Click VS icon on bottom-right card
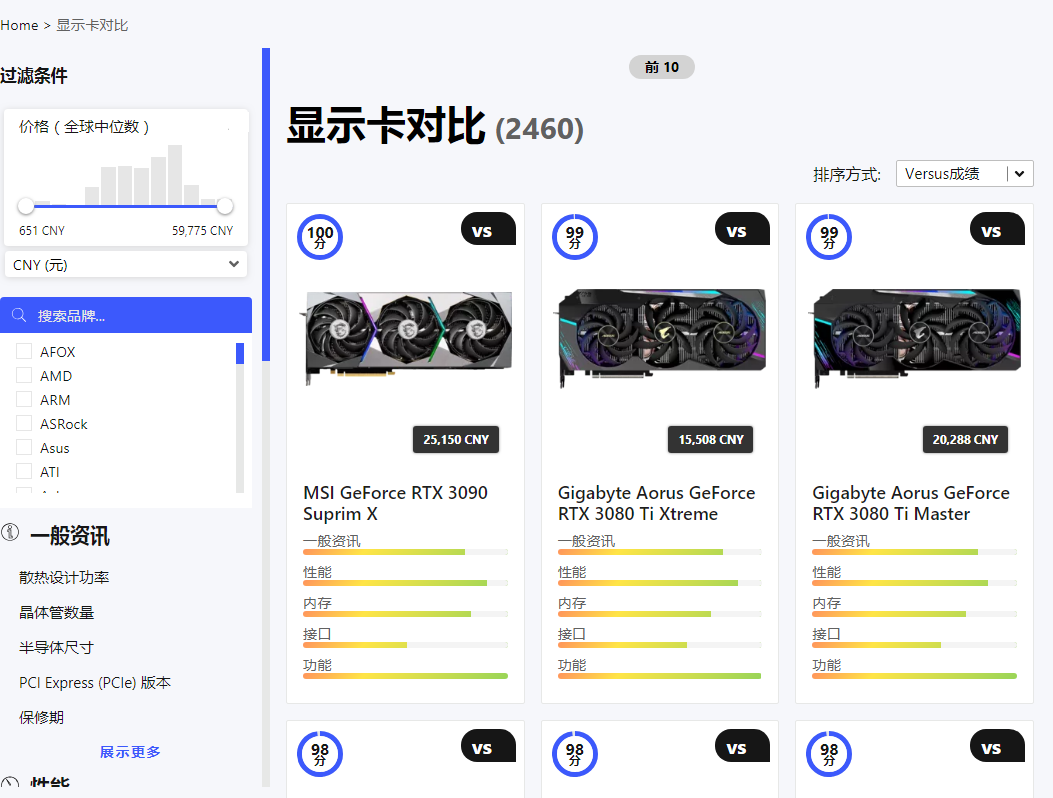 point(997,746)
